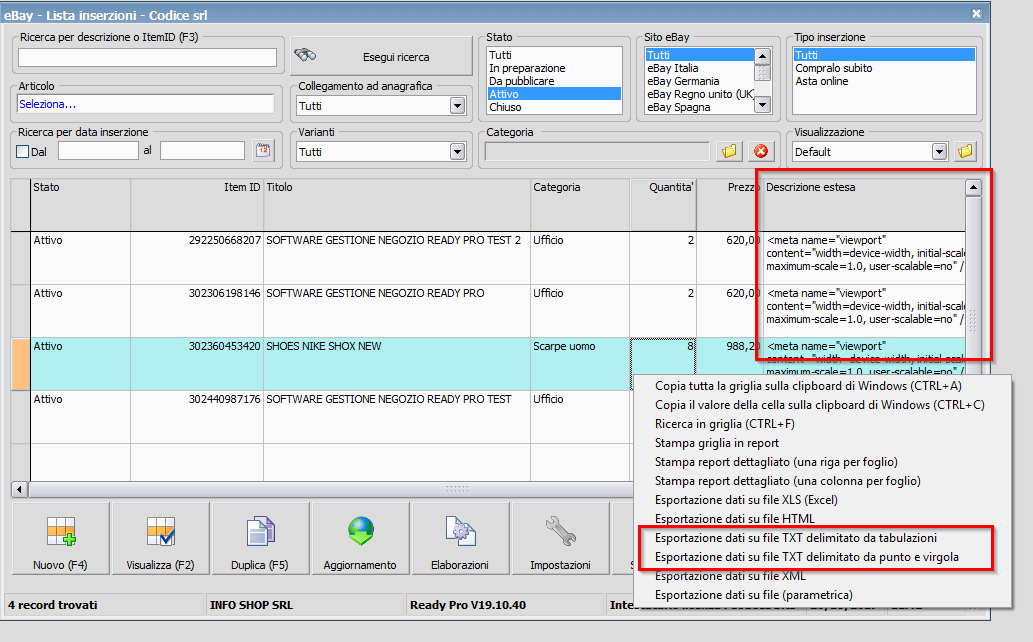Expand the Collegamento ad anagrafica dropdown

coord(457,105)
